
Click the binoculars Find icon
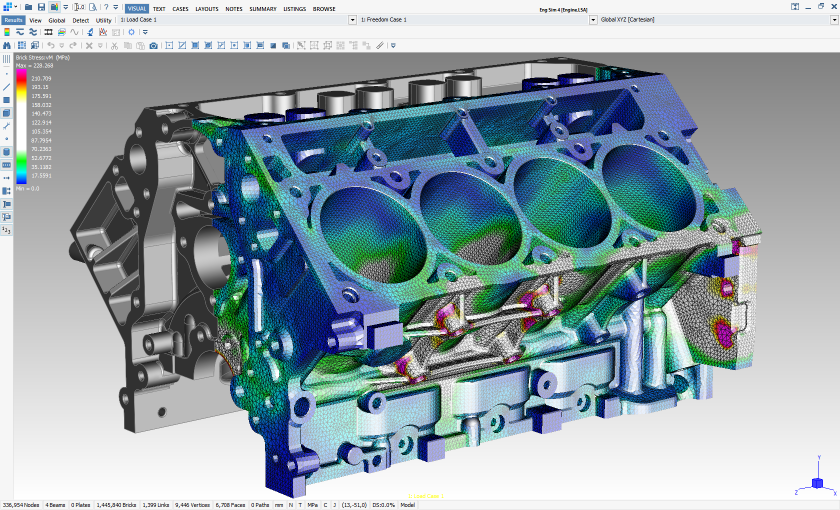pos(8,45)
